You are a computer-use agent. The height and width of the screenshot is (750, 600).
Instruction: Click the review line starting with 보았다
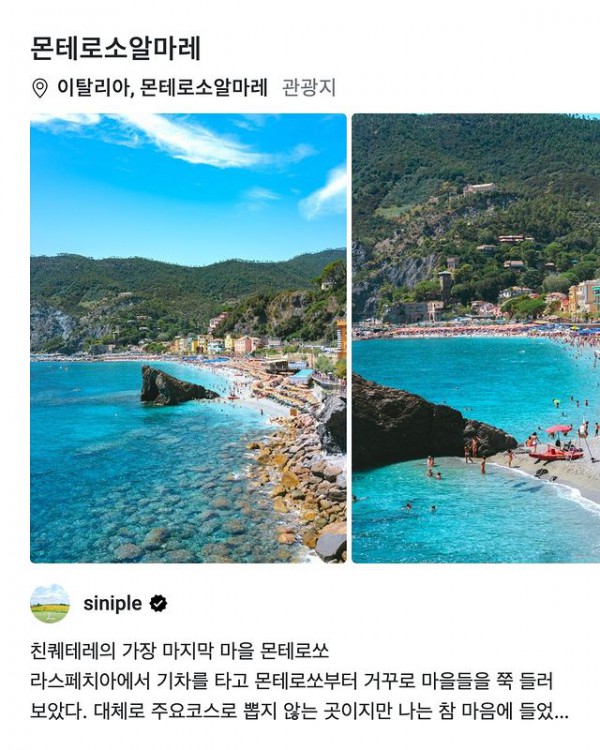299,711
